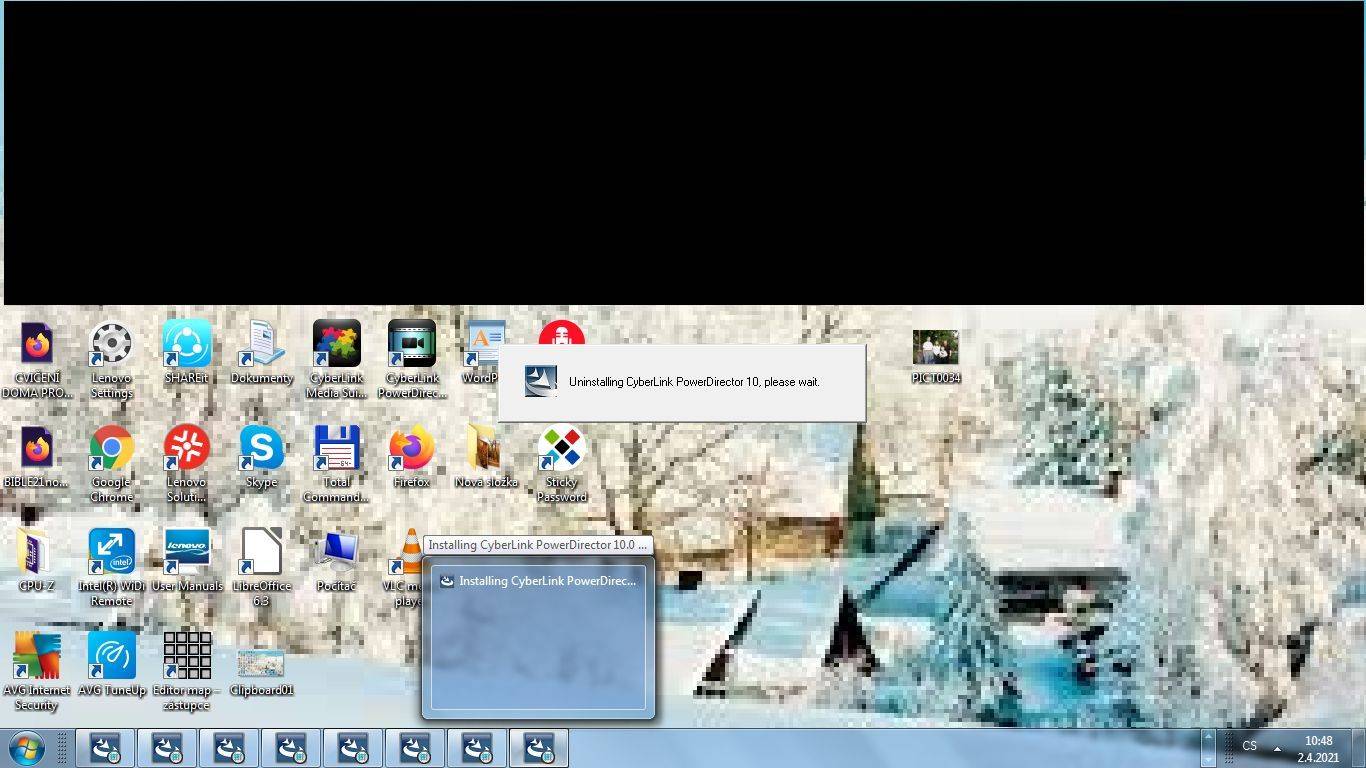Click the Lenovo Solution Center shortcut
Image resolution: width=1366 pixels, height=768 pixels.
tap(186, 462)
